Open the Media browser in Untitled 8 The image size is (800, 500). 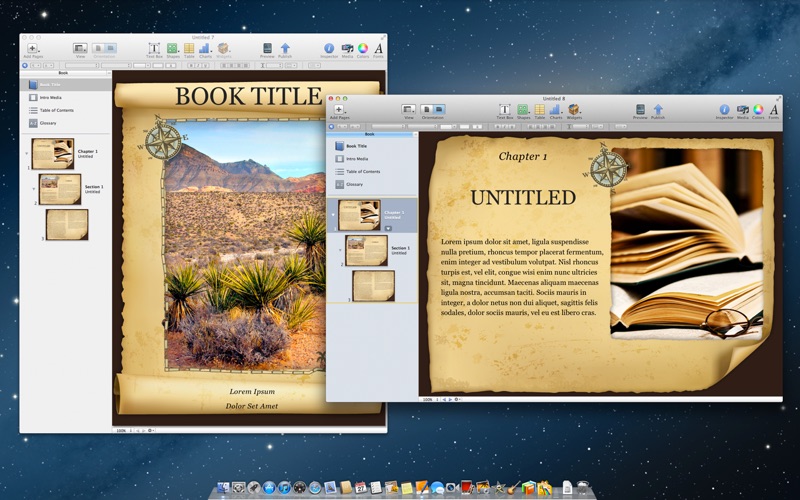741,110
